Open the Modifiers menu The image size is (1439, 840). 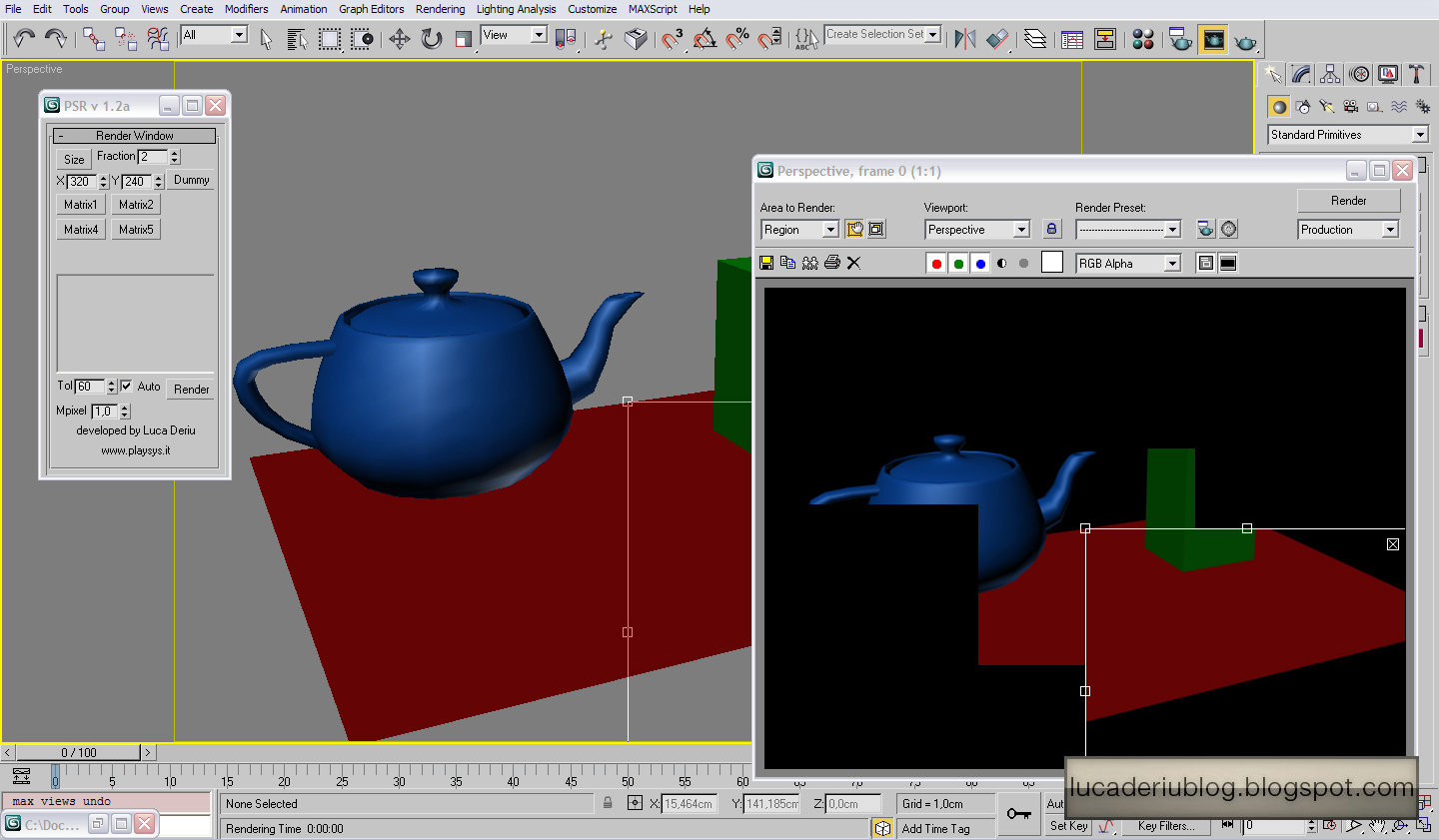[246, 9]
